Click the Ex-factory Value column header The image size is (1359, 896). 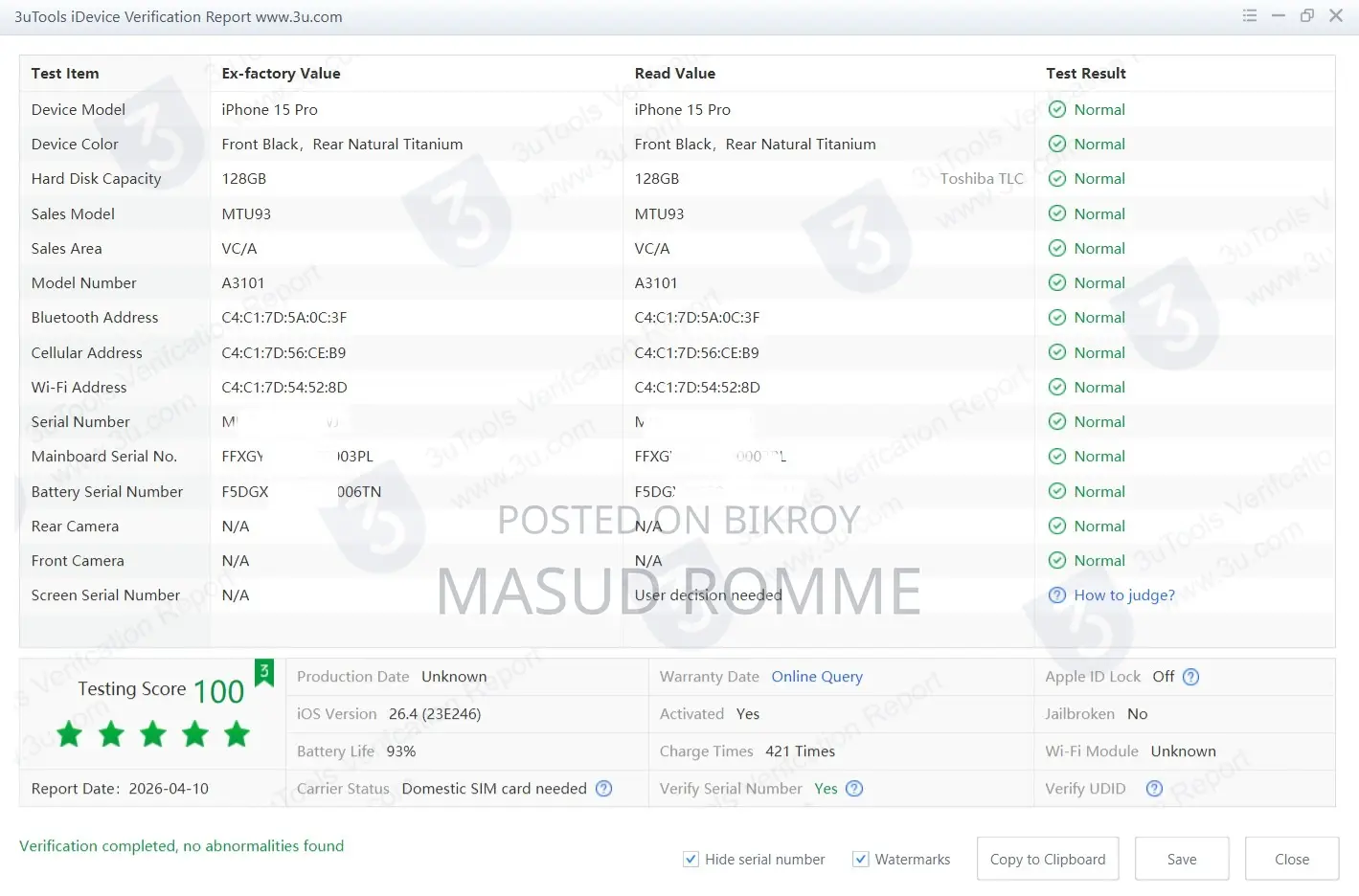tap(281, 74)
